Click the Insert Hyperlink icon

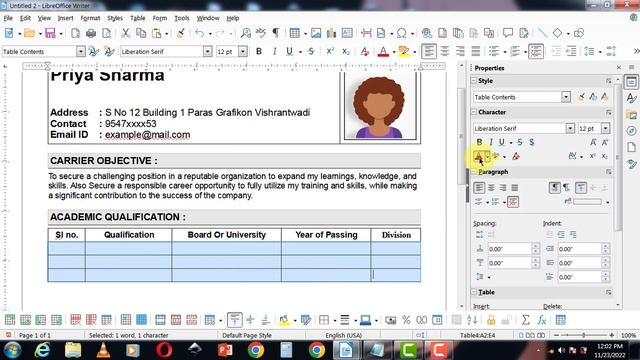tap(427, 33)
